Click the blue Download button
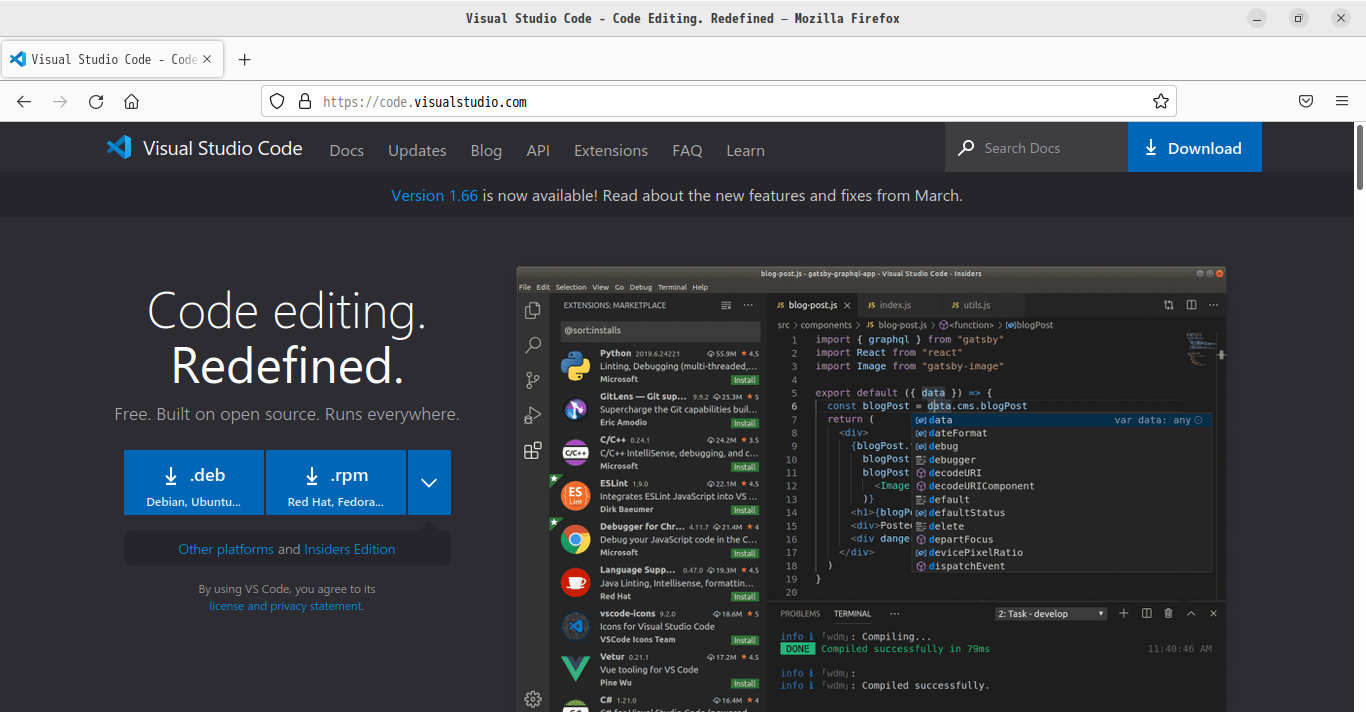Image resolution: width=1366 pixels, height=712 pixels. (x=1194, y=148)
